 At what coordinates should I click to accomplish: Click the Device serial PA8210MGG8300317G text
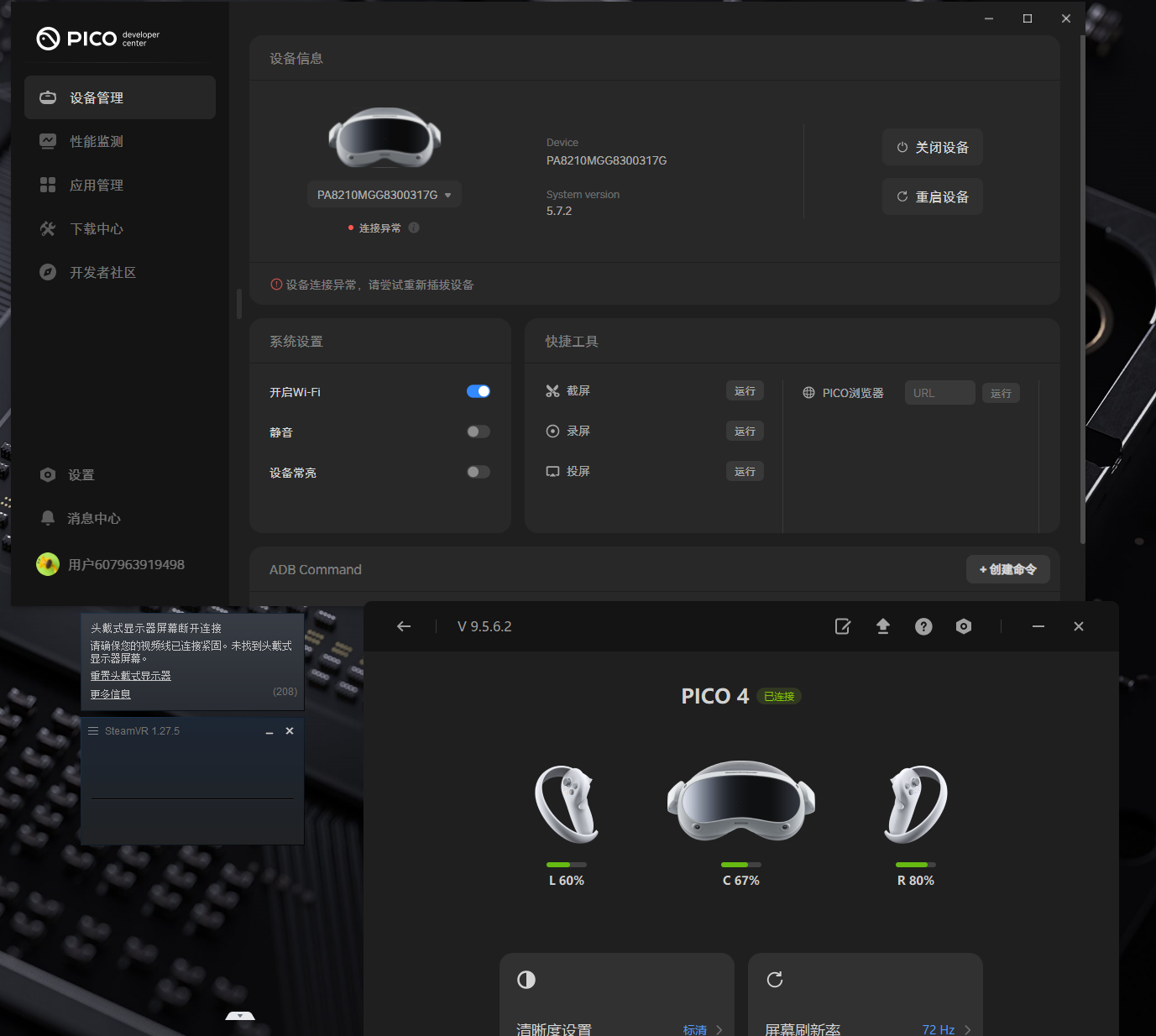point(606,160)
